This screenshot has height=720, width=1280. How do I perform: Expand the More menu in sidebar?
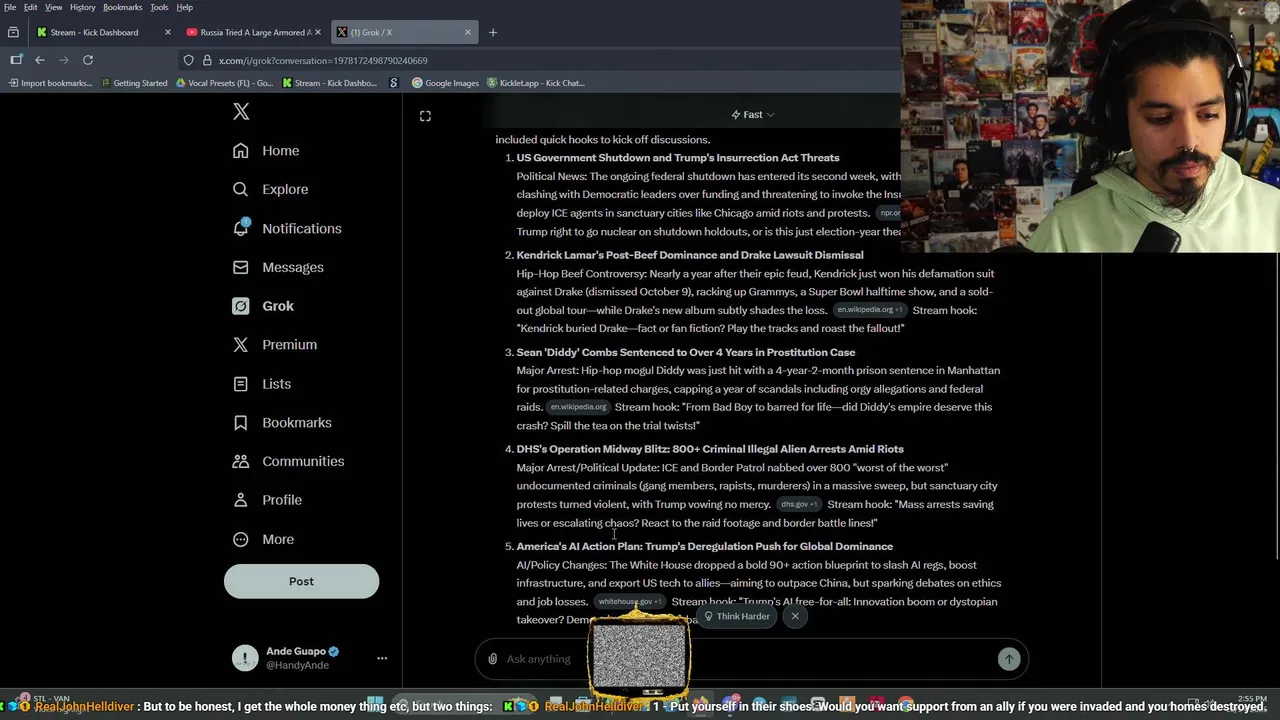[x=264, y=539]
